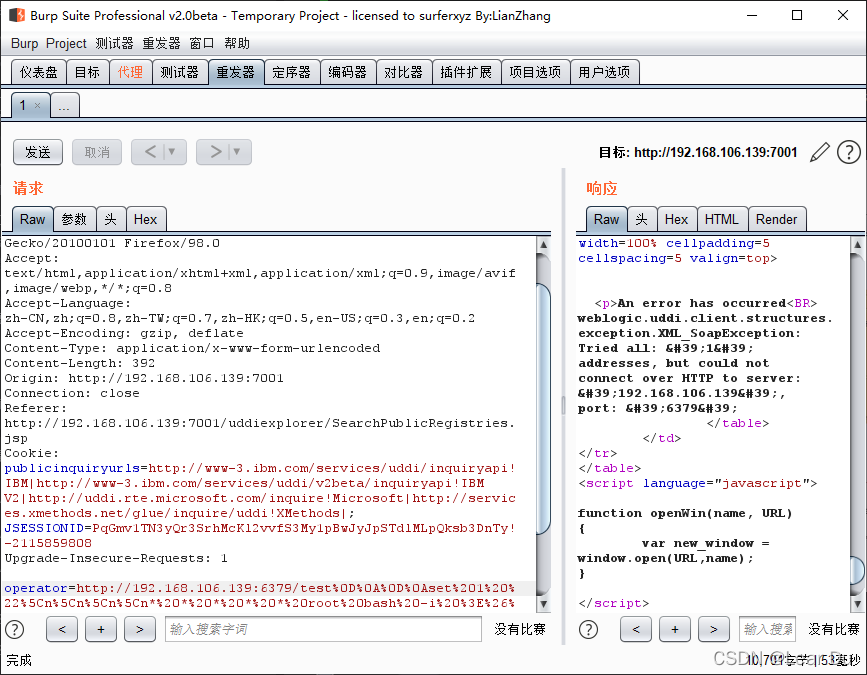Select the request 头 headers tab
Screen dimensions: 867x675
(x=111, y=219)
